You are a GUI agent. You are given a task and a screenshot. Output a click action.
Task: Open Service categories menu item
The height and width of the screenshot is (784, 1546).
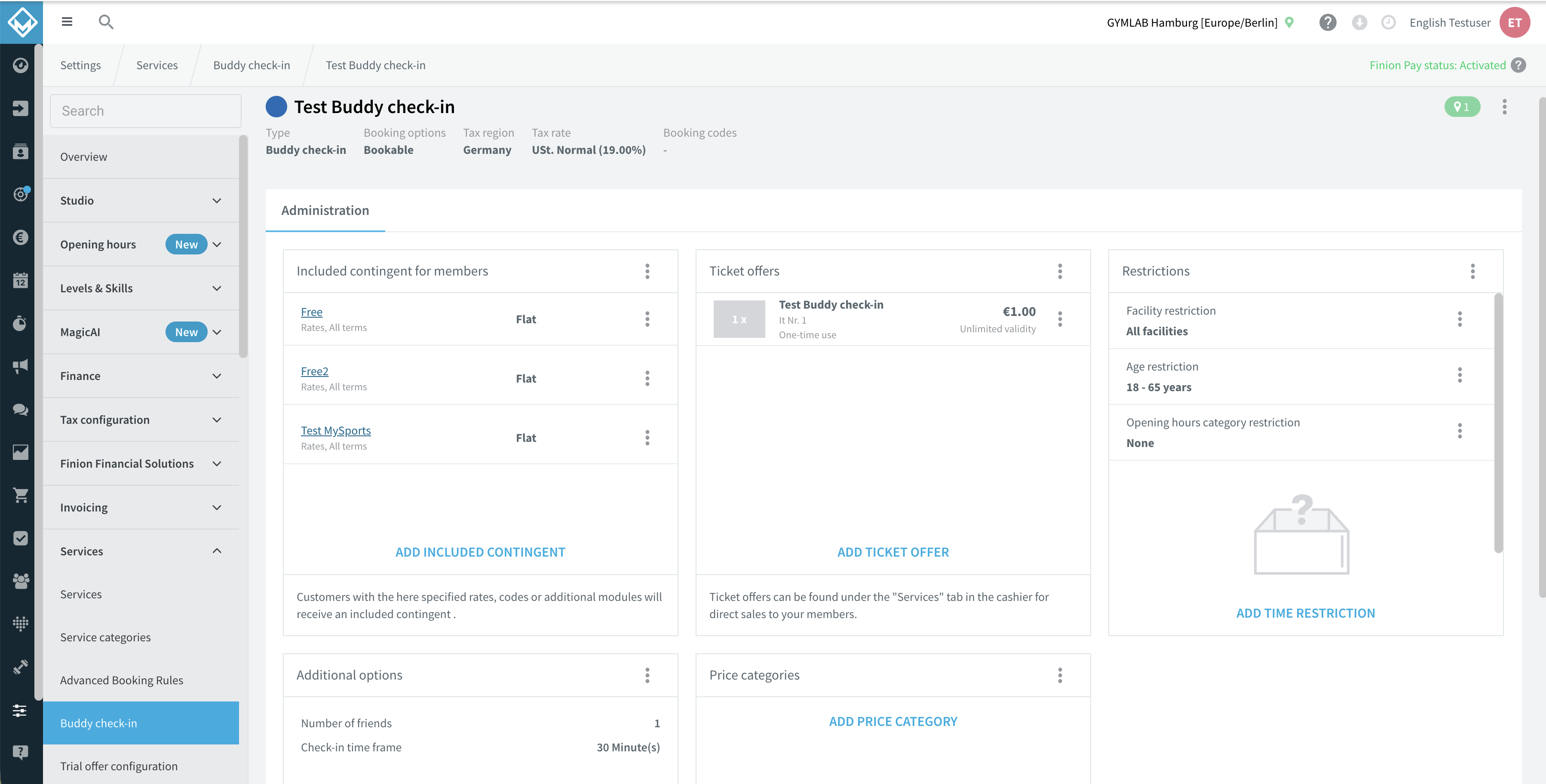point(141,637)
